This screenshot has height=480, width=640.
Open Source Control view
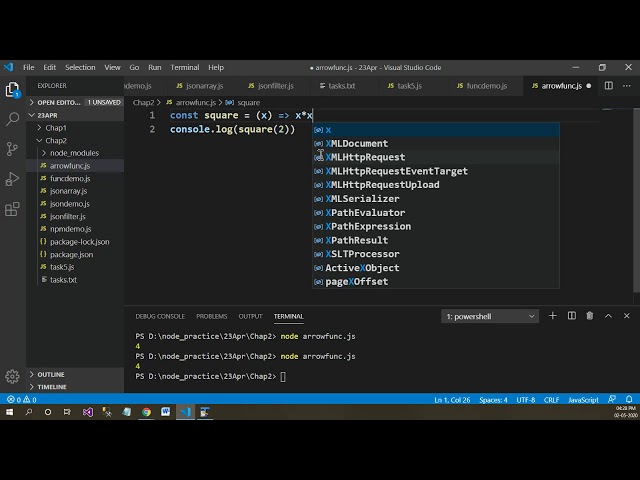coord(13,149)
